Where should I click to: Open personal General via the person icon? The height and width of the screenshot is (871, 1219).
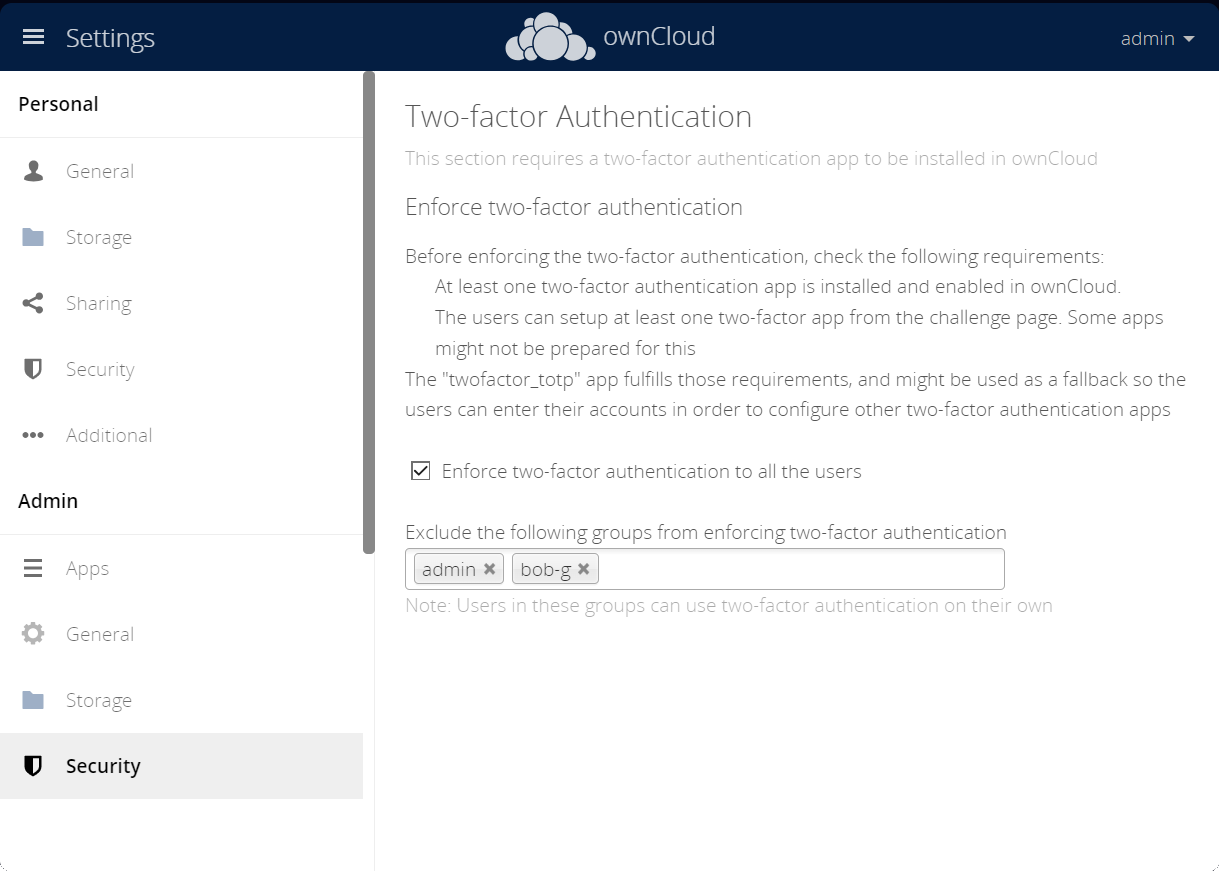[32, 170]
